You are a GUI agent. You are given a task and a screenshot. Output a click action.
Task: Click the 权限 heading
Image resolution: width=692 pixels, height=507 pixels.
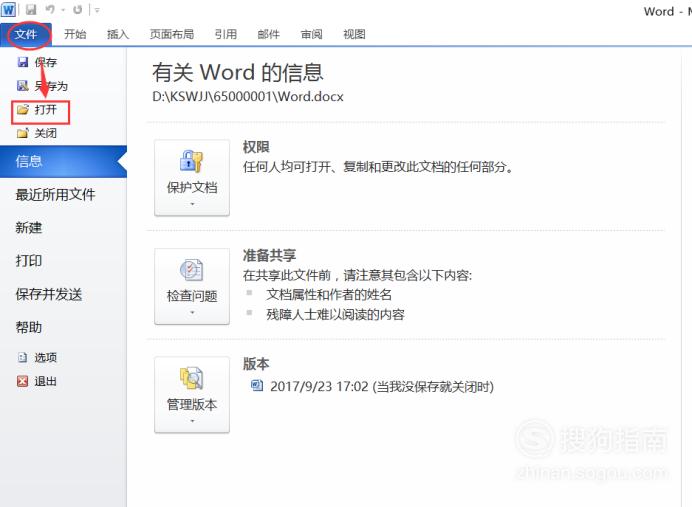tap(256, 147)
